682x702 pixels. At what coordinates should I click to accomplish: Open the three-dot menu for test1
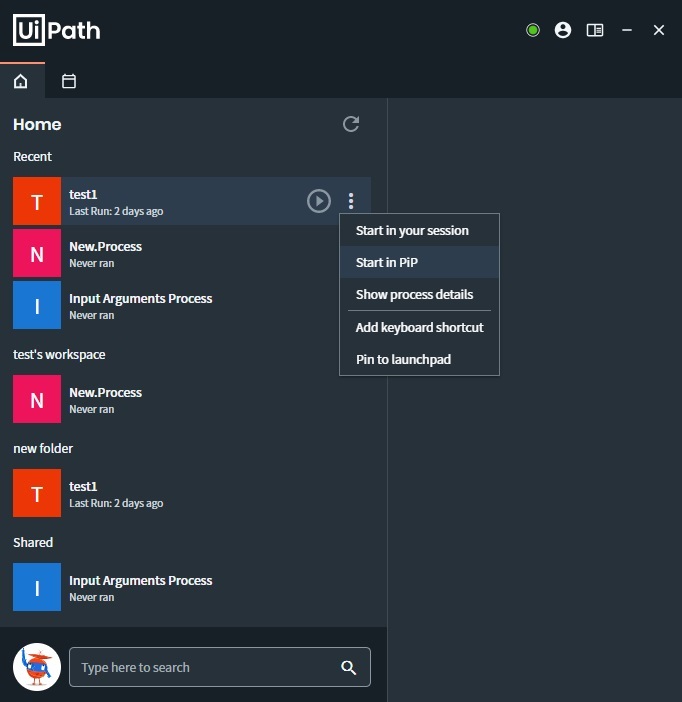351,201
